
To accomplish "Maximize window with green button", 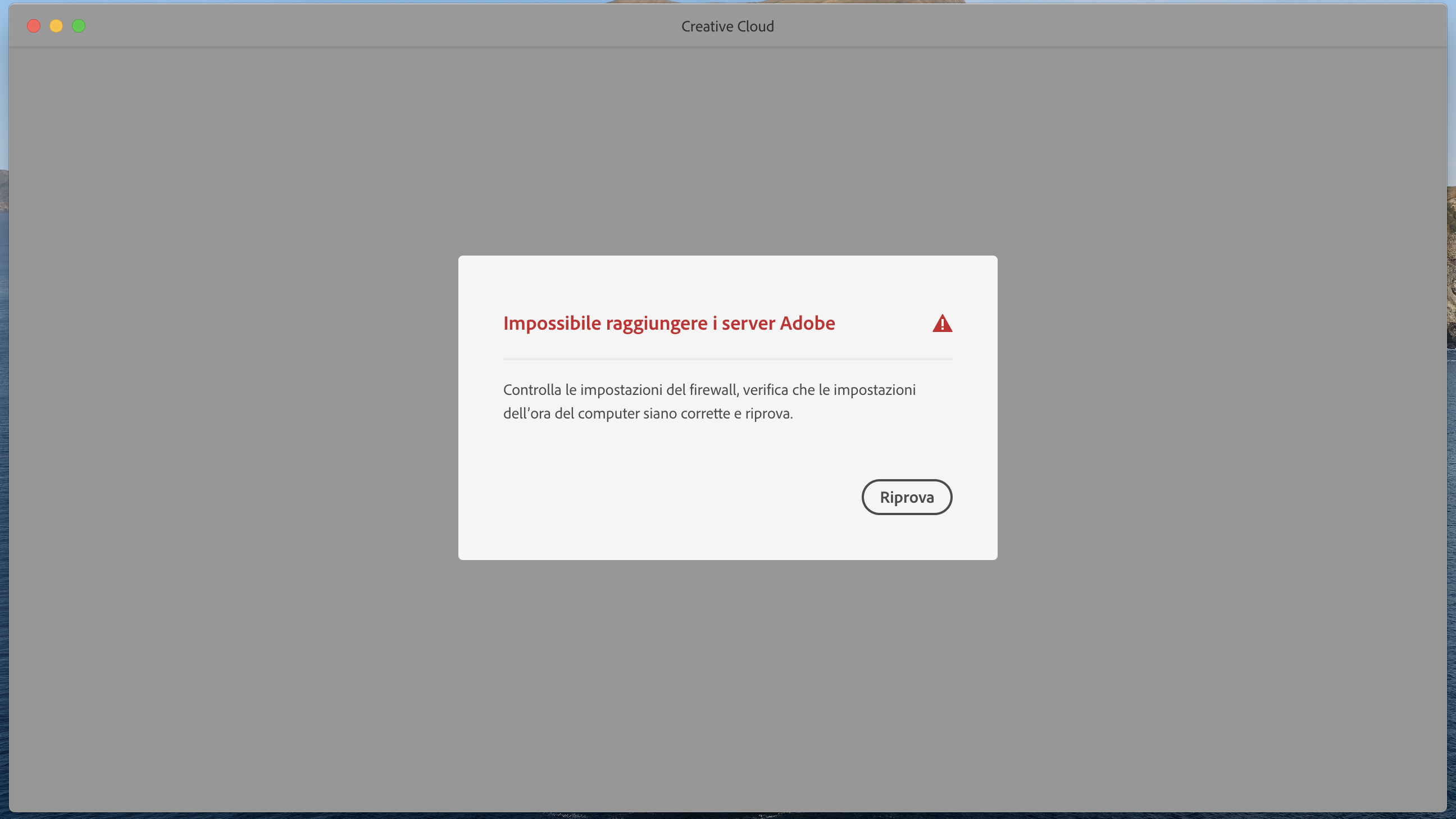I will [x=79, y=26].
